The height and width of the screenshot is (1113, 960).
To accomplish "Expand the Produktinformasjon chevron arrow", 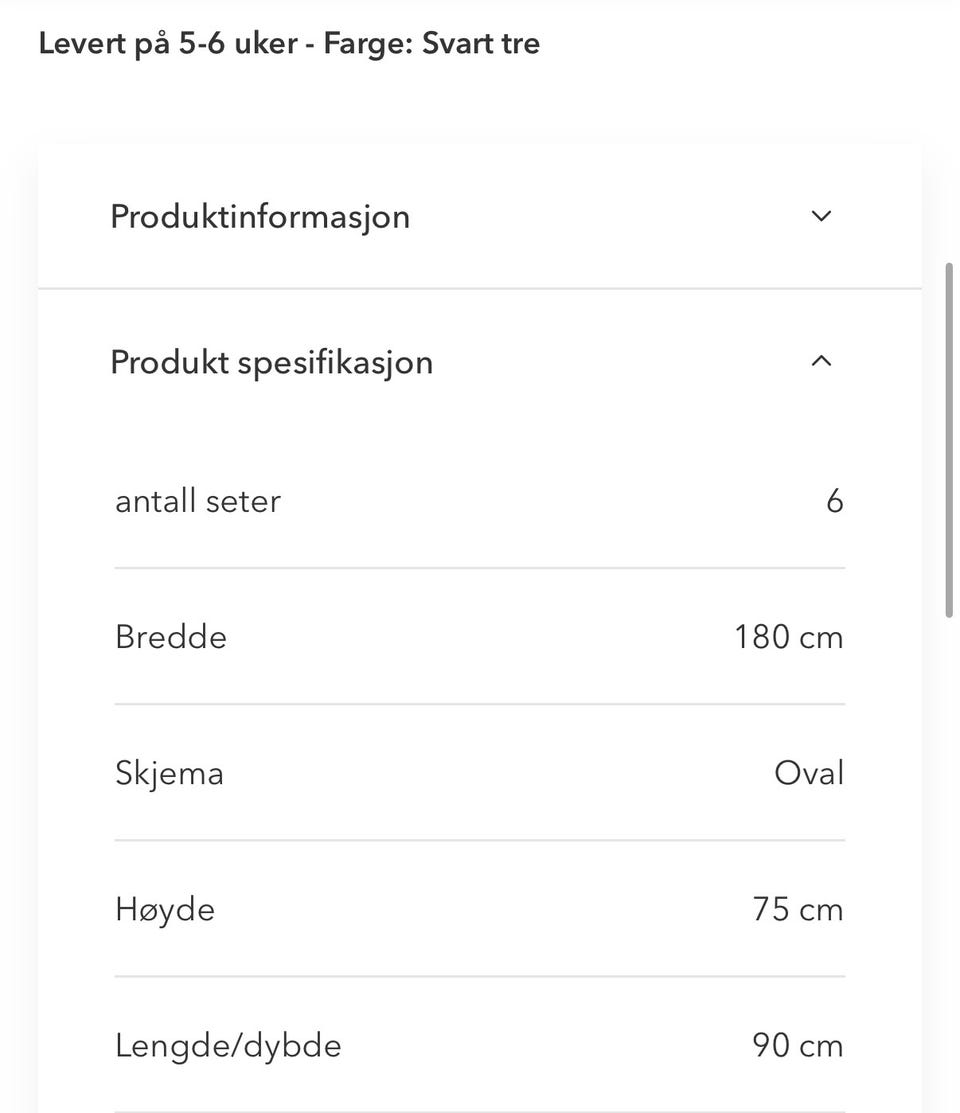I will point(821,216).
